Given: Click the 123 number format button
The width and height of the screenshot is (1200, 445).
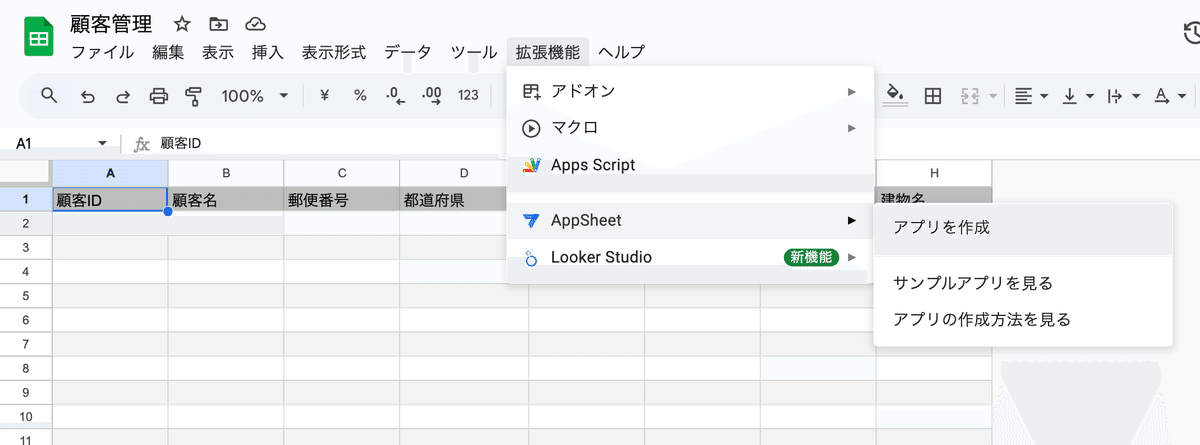Looking at the screenshot, I should click(468, 96).
